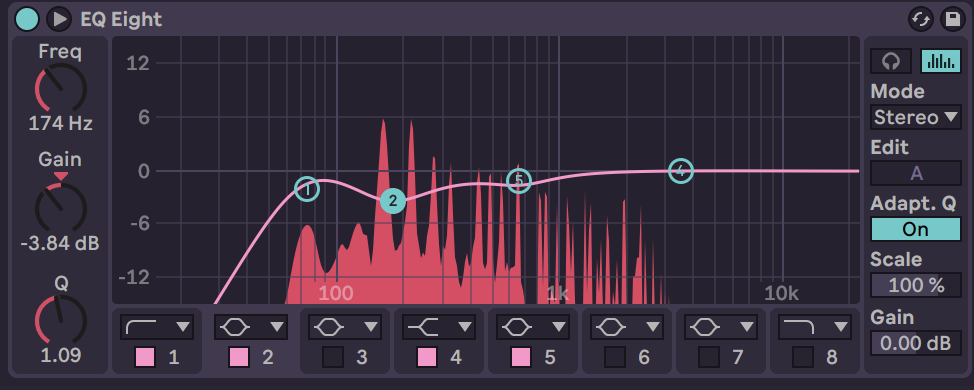Toggle the spectrum analyzer display button
Screen dimensions: 974x390
[940, 61]
